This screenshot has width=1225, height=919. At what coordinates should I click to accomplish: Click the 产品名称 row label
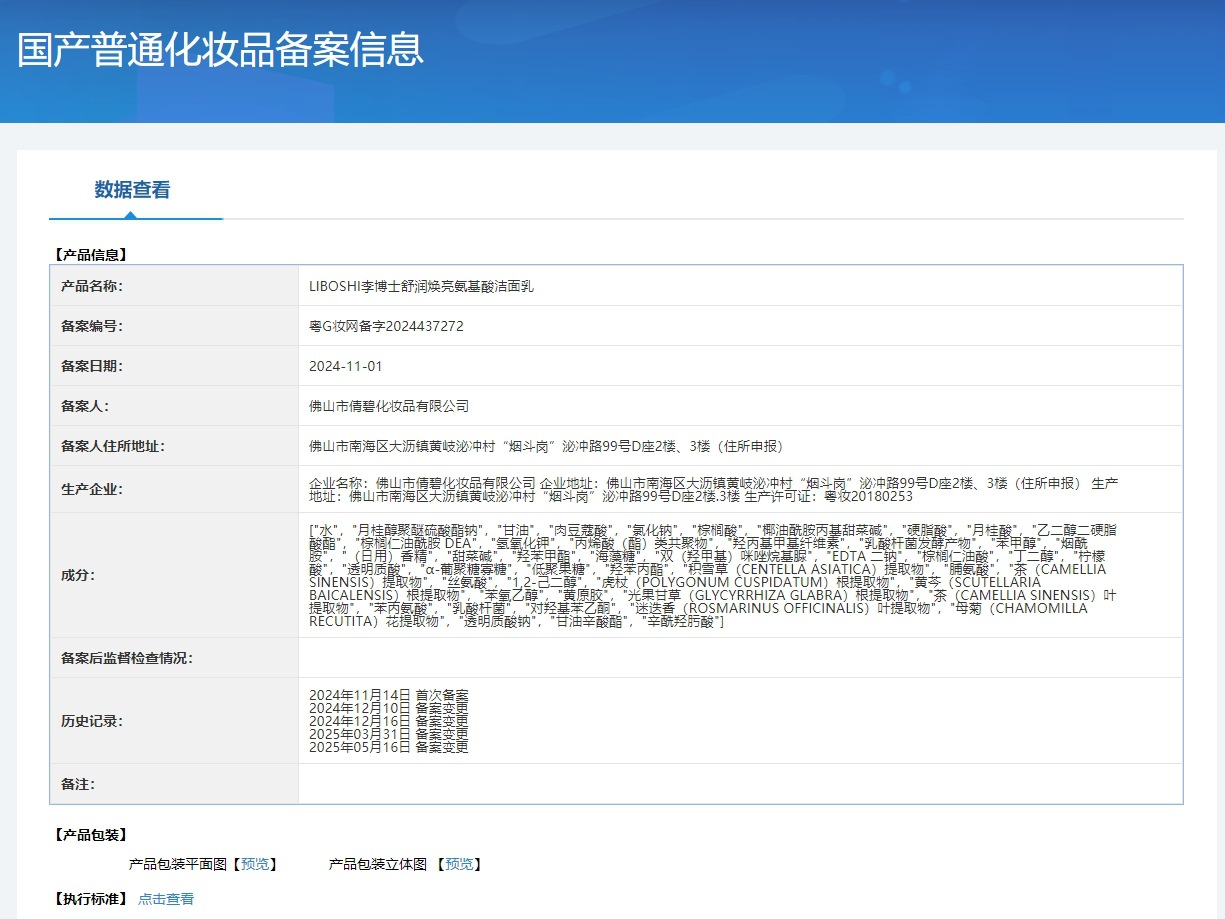91,286
